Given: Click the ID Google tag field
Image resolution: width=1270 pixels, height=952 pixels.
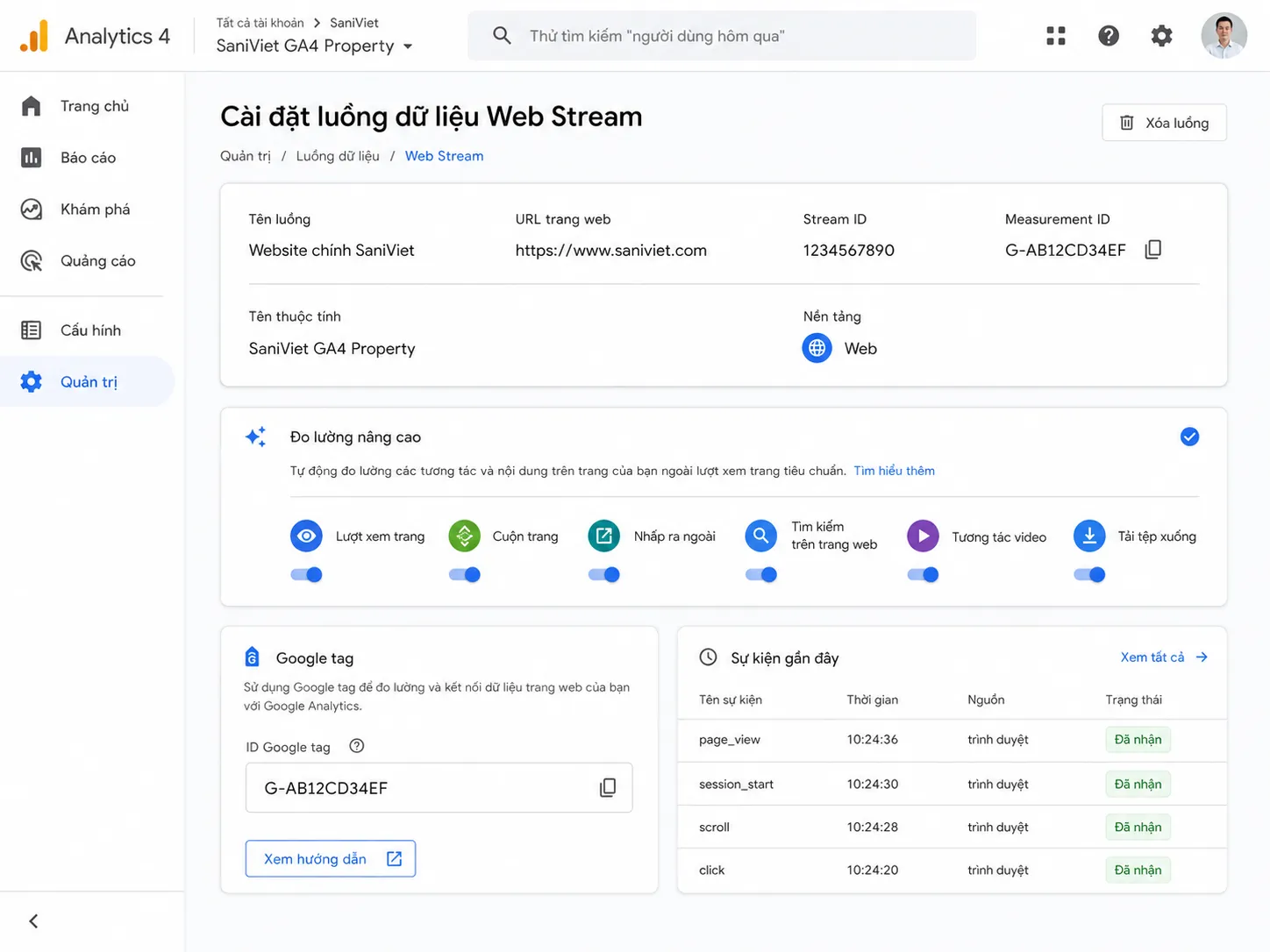Looking at the screenshot, I should pos(439,787).
